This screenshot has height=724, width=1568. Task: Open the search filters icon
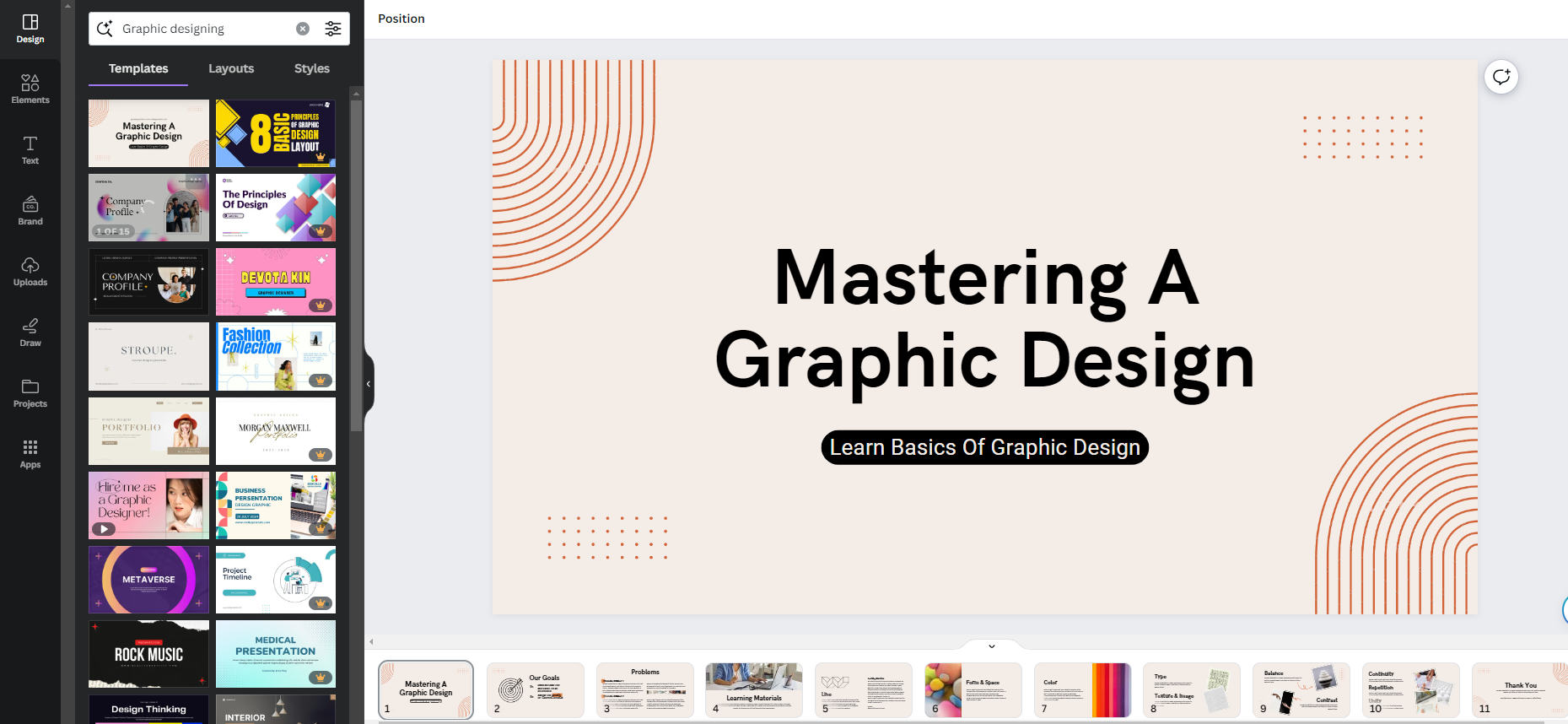tap(333, 29)
